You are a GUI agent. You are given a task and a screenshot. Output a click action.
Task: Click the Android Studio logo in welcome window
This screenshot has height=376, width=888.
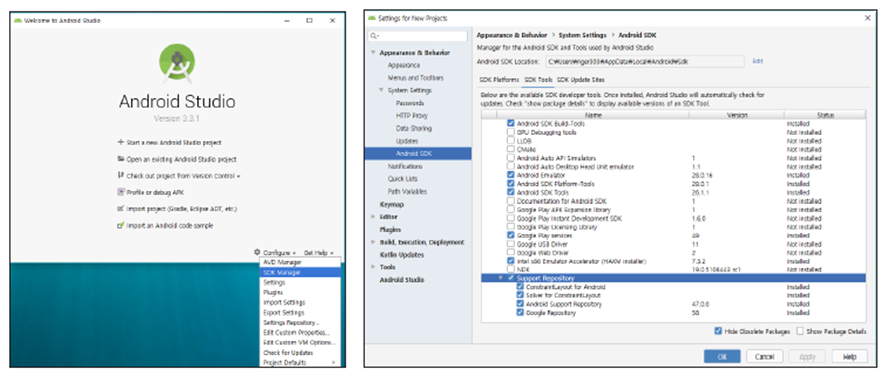click(x=177, y=62)
